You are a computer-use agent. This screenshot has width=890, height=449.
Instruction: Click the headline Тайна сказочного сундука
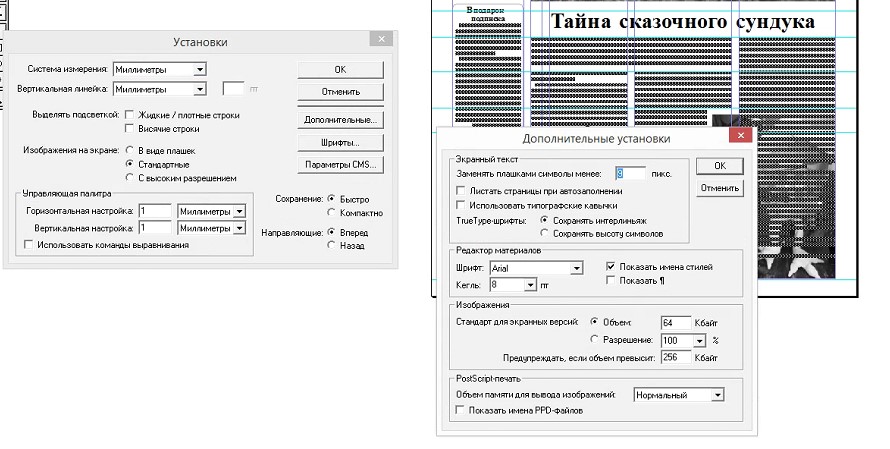(x=683, y=22)
